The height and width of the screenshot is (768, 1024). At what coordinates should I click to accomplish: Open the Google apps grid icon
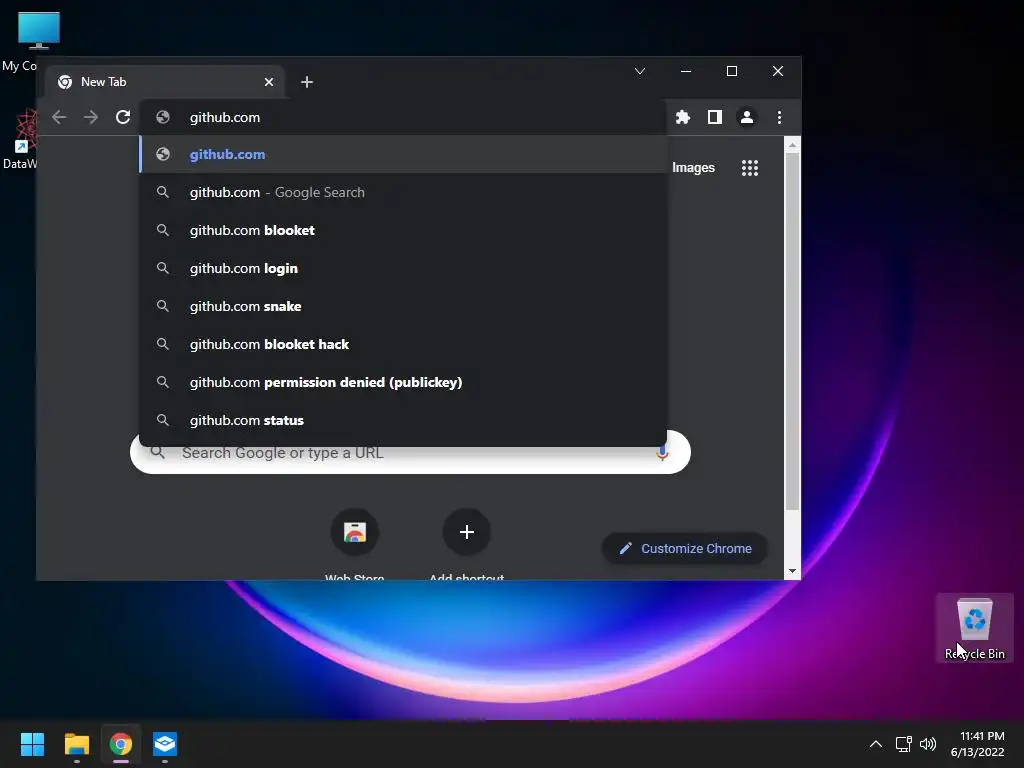[750, 168]
